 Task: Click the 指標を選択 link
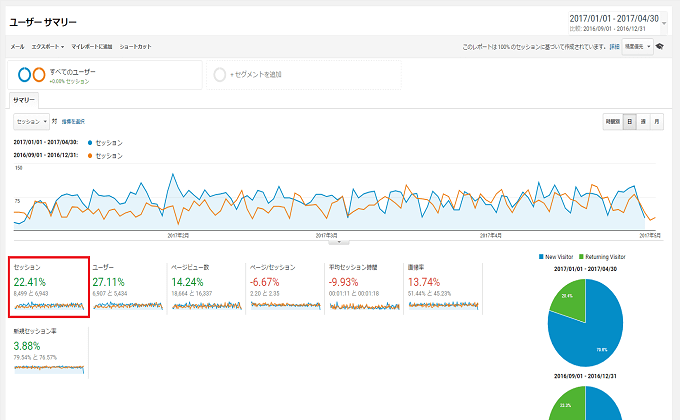coord(73,121)
